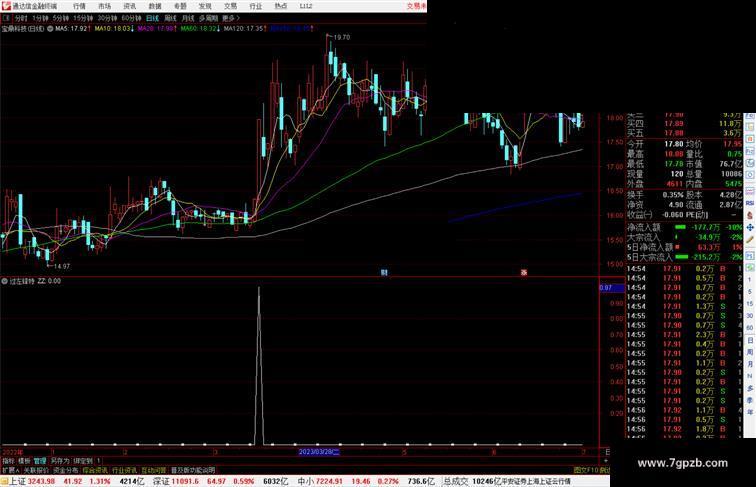Open the 互动问答 bottom tab
Viewport: 756px width, 487px height.
point(154,470)
